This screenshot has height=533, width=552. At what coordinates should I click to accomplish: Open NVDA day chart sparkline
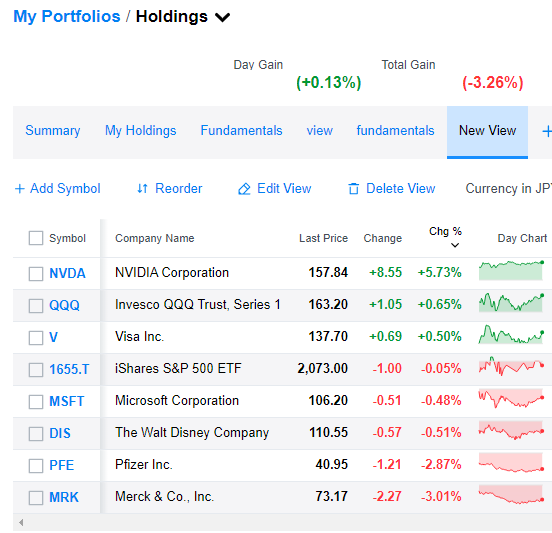coord(511,270)
